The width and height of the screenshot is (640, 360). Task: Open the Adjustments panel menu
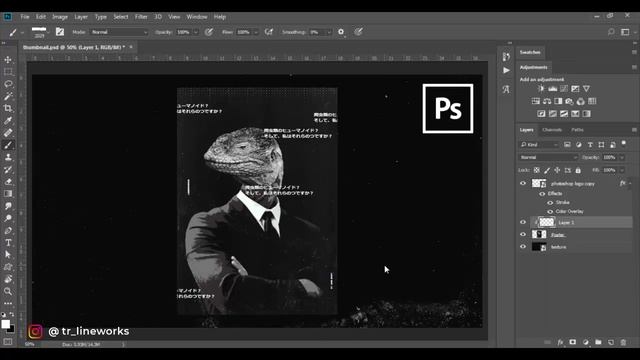coord(634,67)
